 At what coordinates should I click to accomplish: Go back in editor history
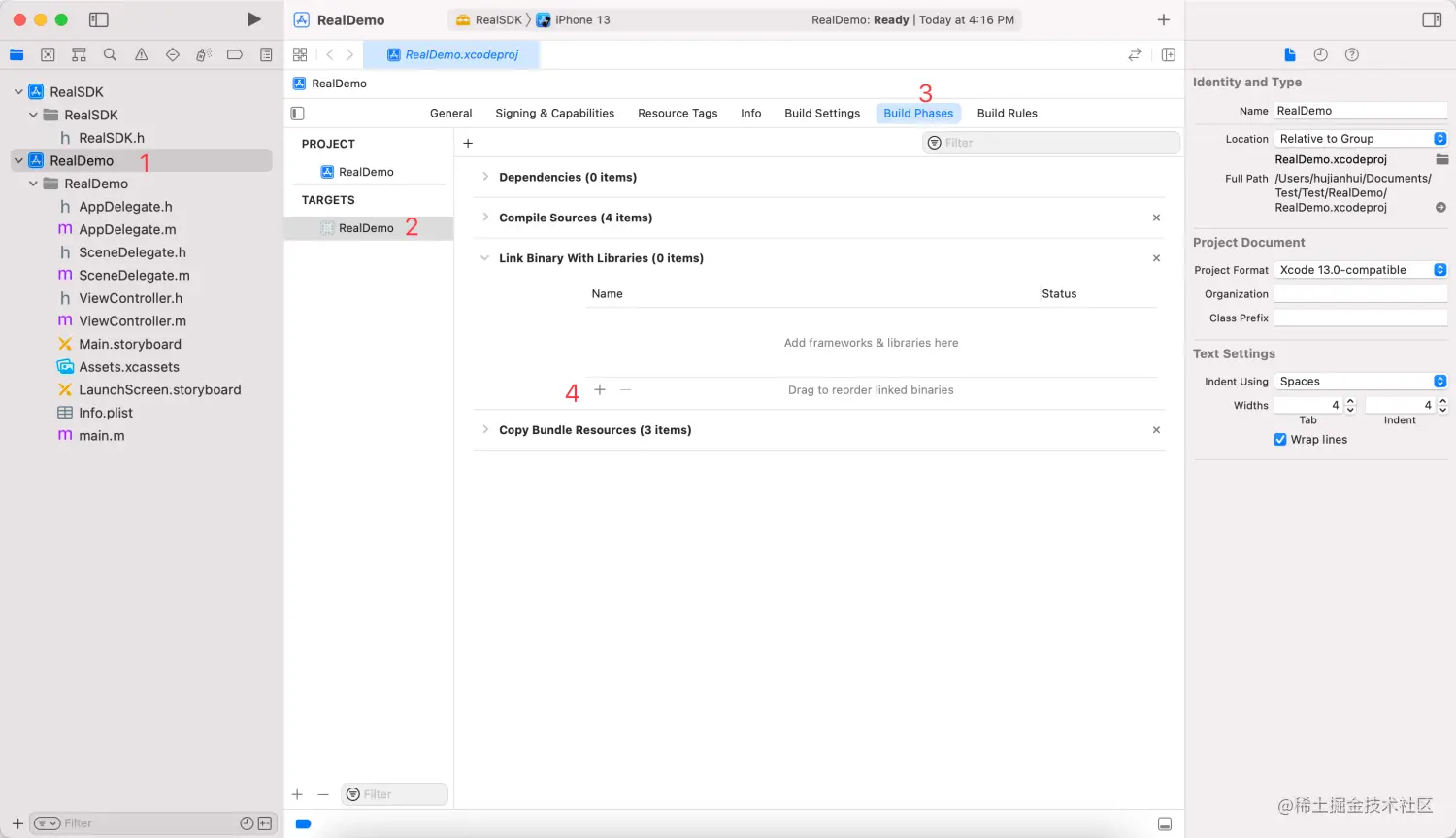pyautogui.click(x=330, y=54)
